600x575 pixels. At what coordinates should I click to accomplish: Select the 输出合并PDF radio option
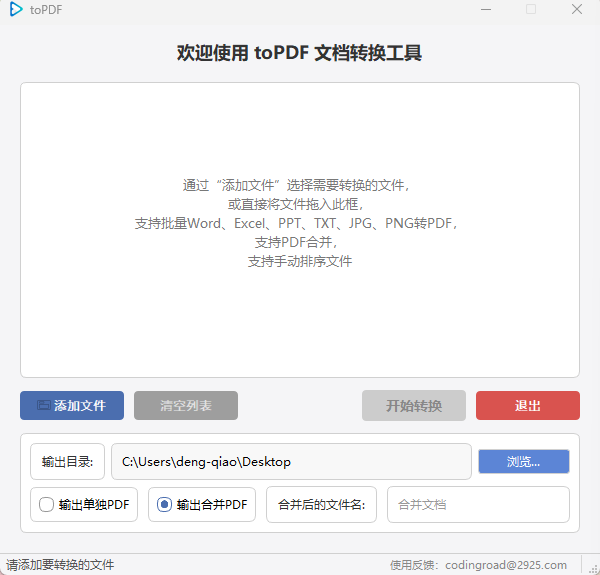click(x=165, y=505)
